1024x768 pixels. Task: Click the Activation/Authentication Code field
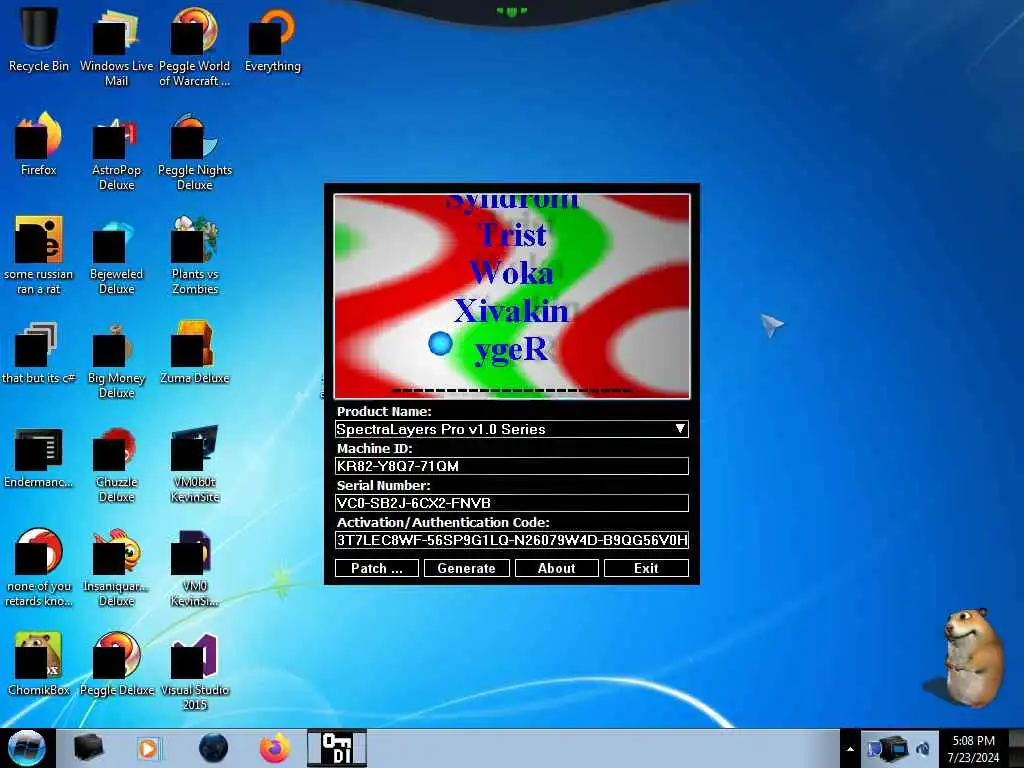511,540
